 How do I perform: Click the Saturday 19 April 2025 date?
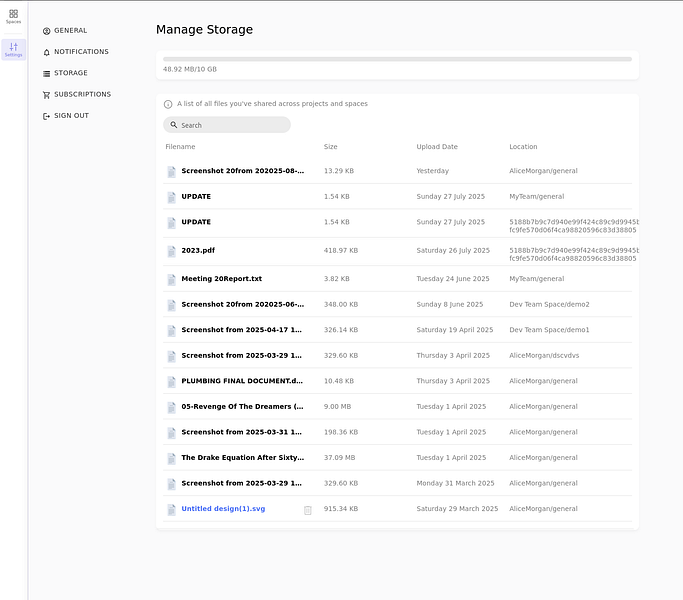[455, 330]
